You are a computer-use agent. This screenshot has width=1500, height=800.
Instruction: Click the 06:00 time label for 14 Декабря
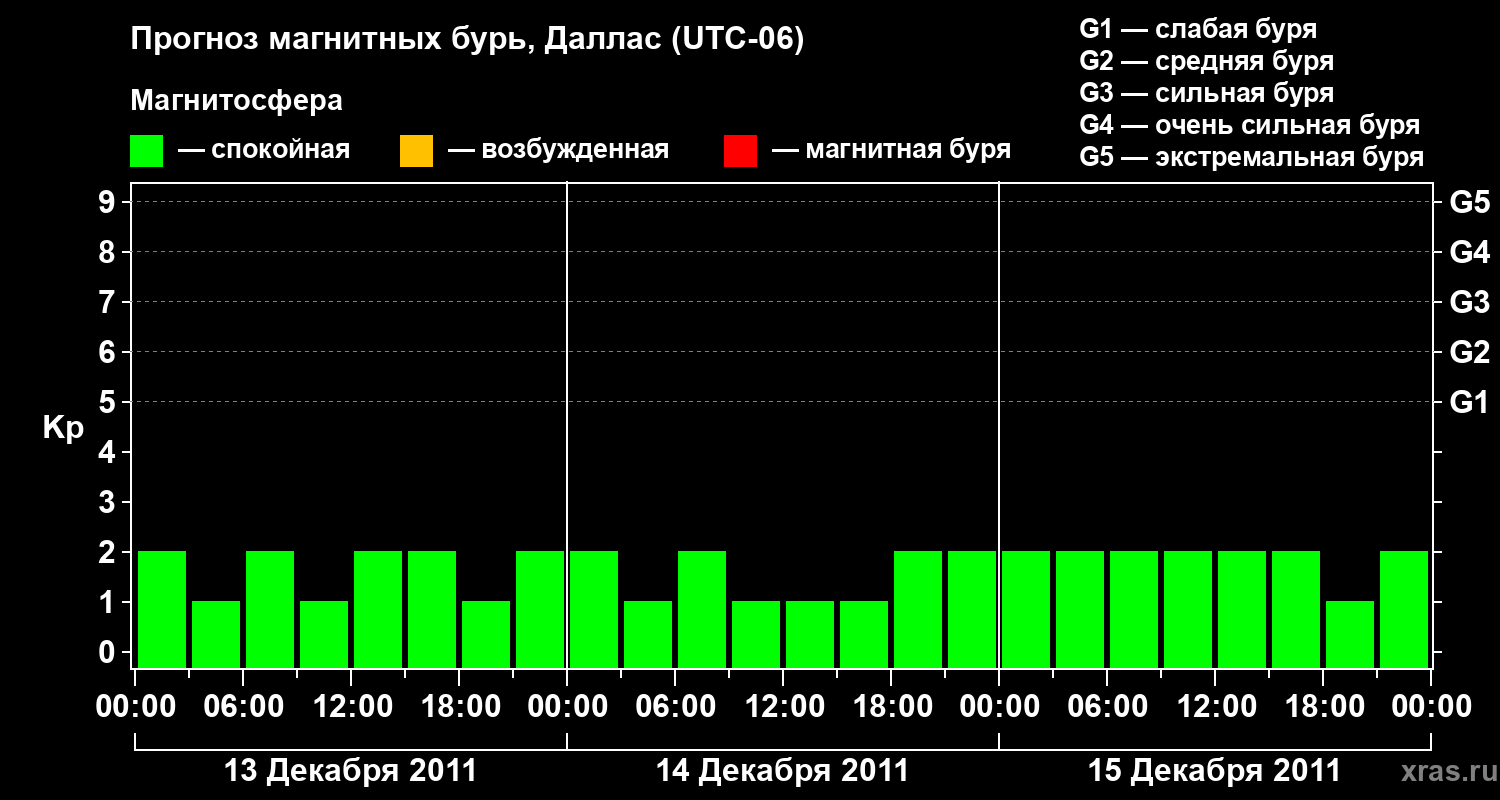point(675,707)
